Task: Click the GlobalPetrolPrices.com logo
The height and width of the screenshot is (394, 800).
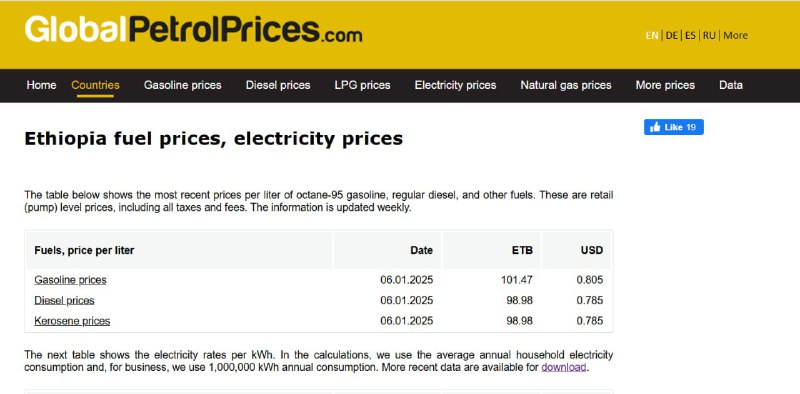Action: click(193, 30)
